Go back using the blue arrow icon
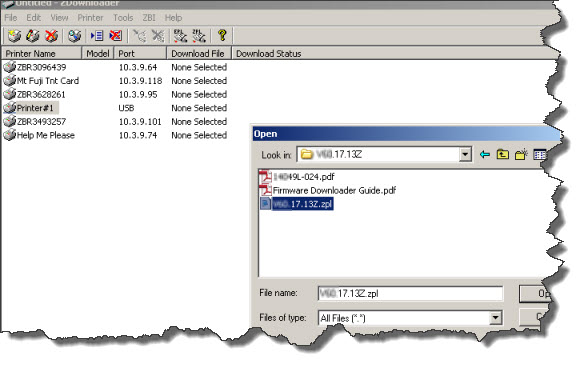Screen dimensions: 587x367 (484, 154)
